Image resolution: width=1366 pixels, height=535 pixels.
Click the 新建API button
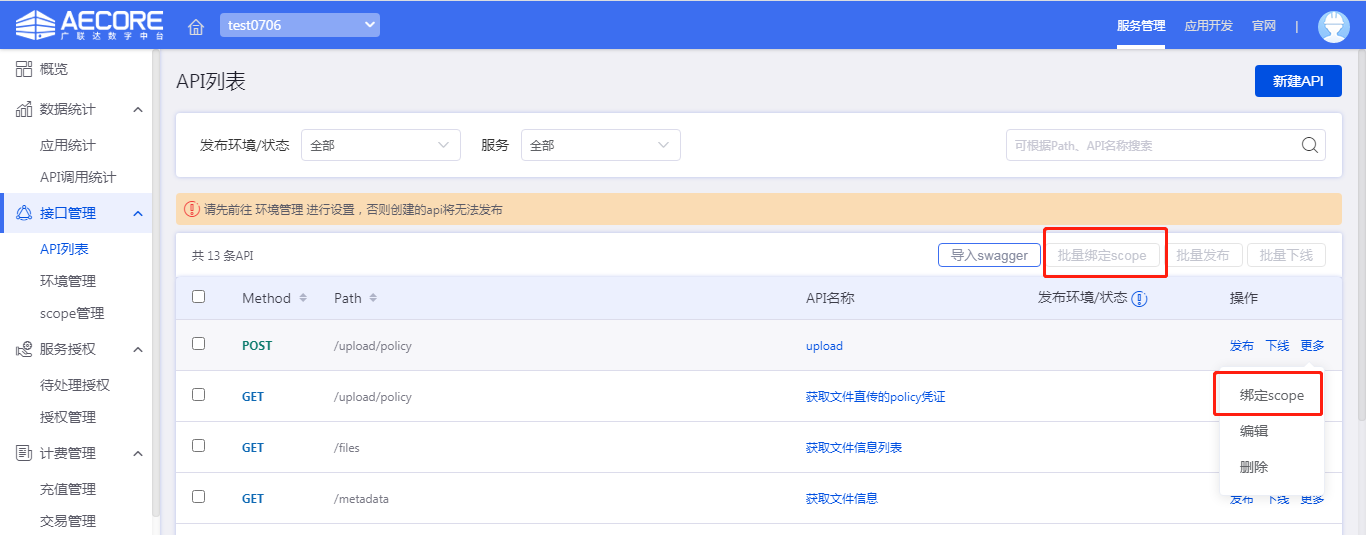point(1297,81)
